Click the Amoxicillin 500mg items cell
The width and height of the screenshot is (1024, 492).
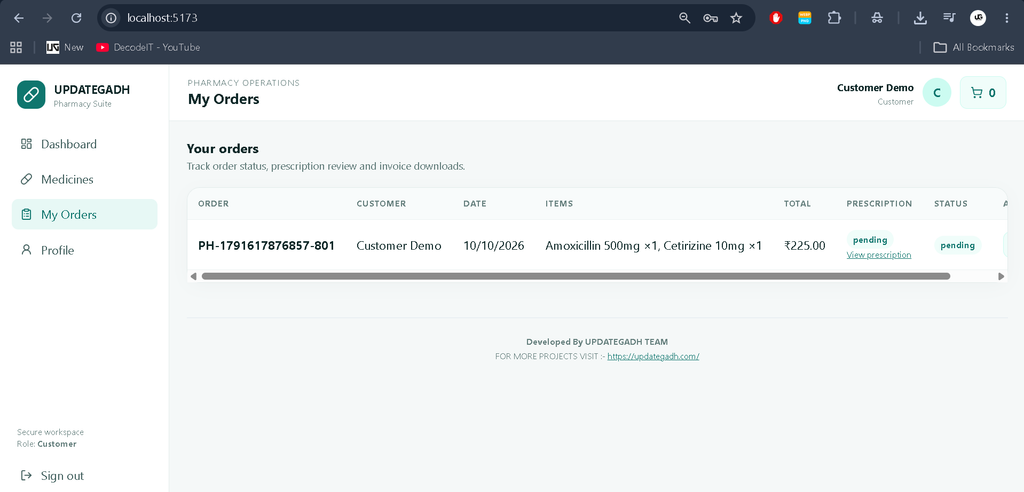point(654,246)
